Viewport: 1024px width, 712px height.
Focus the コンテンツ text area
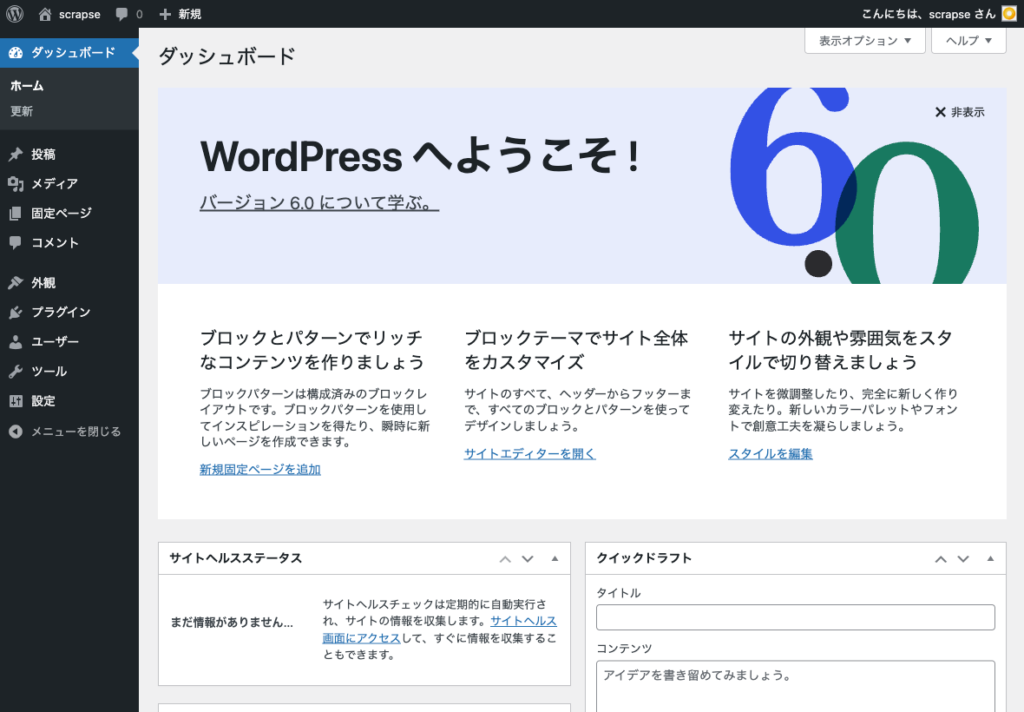tap(795, 686)
